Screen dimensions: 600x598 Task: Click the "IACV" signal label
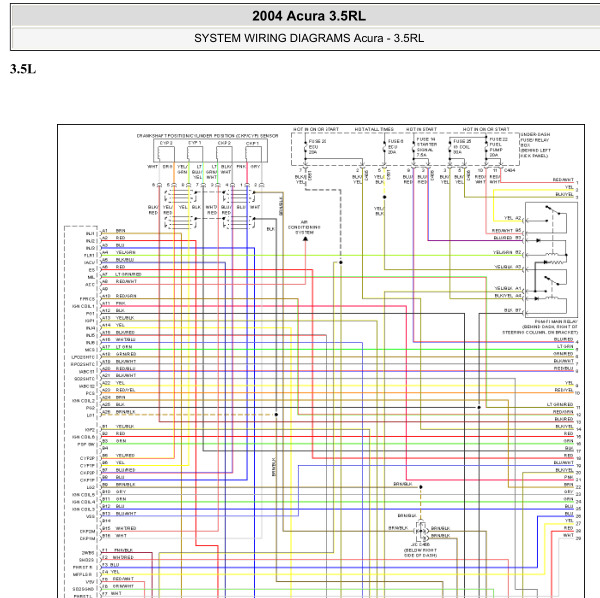click(x=89, y=263)
